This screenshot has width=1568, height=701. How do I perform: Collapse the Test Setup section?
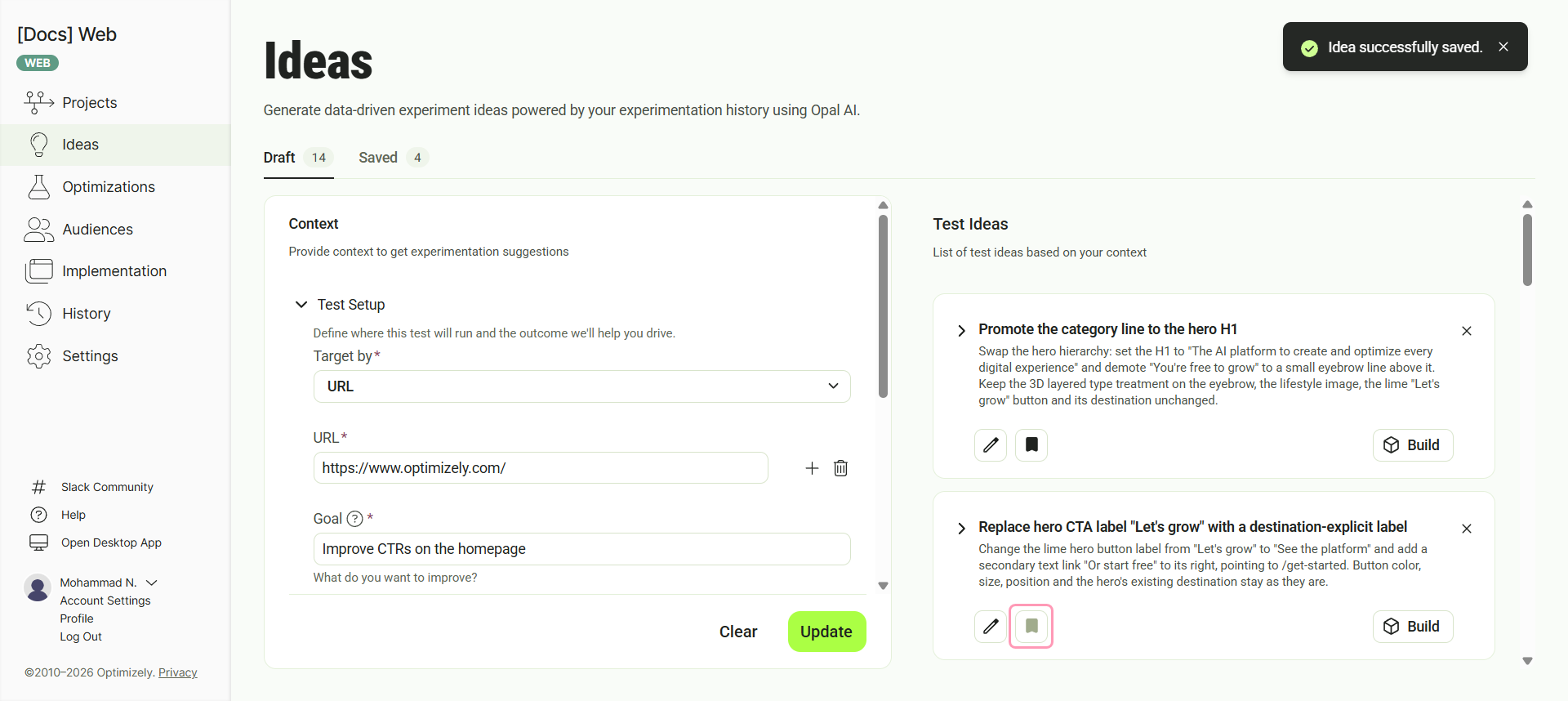(x=301, y=305)
